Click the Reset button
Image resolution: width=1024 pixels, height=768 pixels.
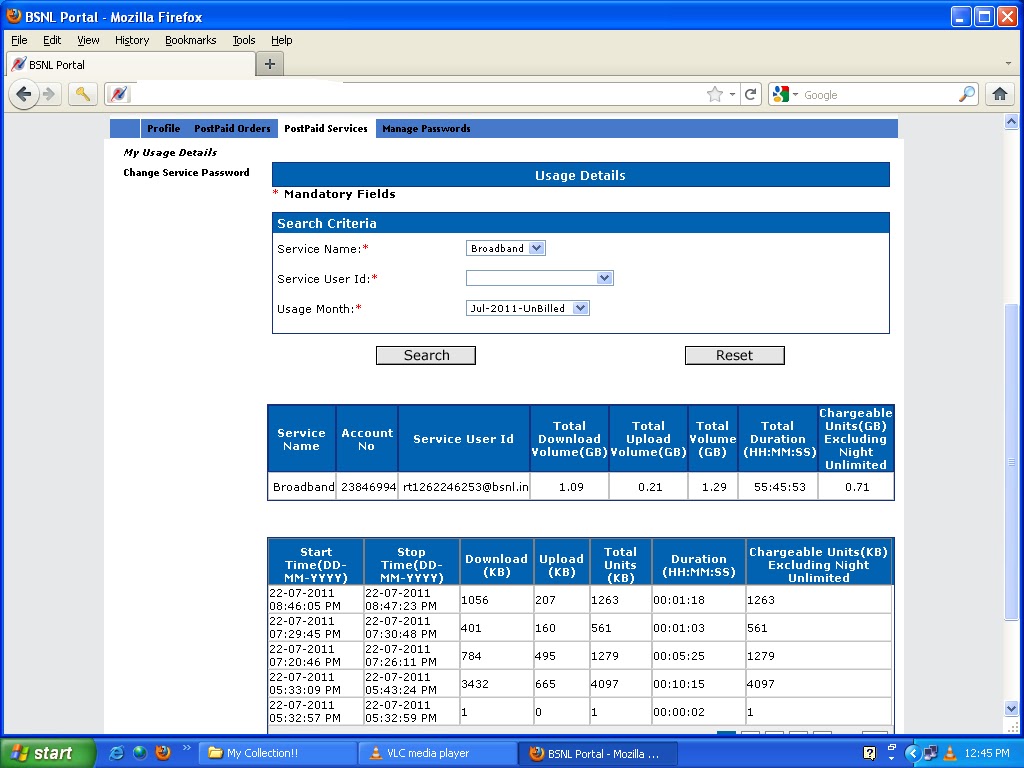(735, 355)
